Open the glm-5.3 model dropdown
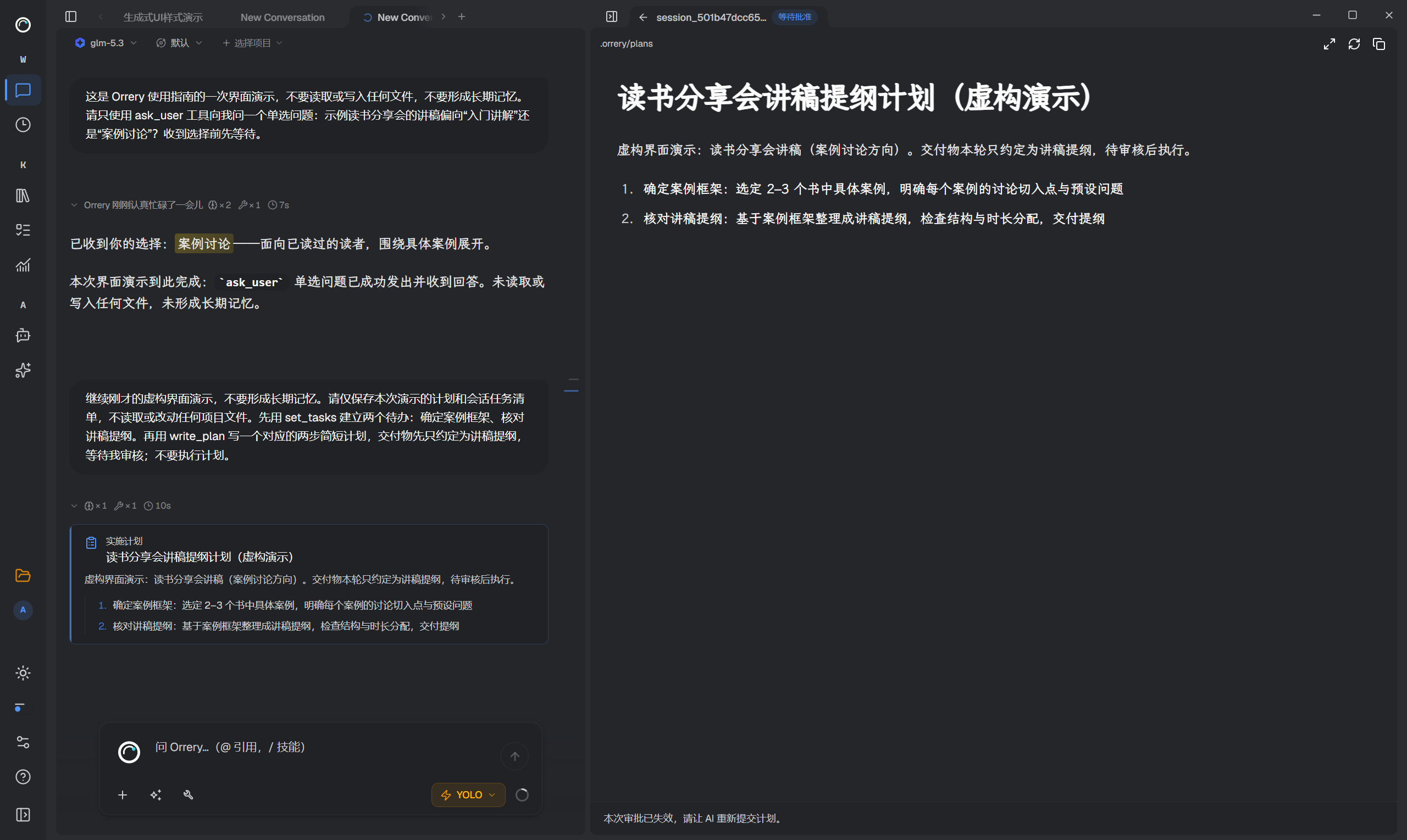 tap(106, 43)
